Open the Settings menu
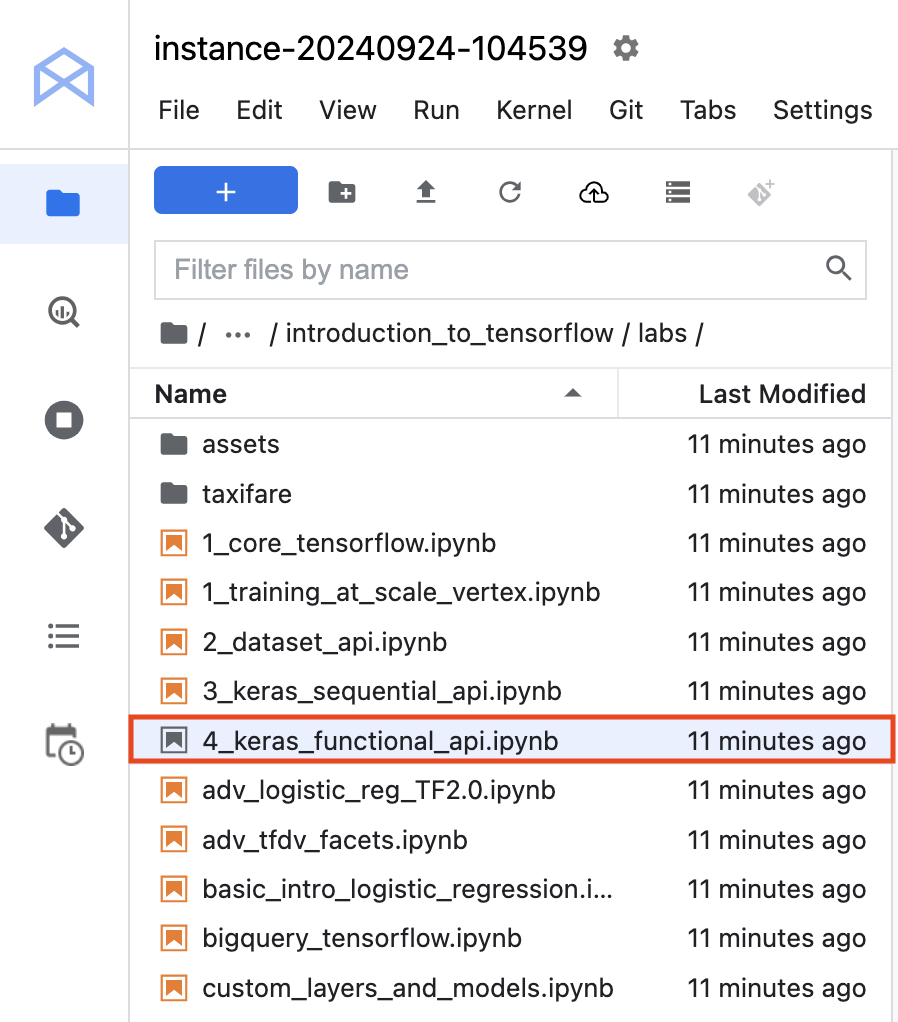The height and width of the screenshot is (1022, 898). coord(822,110)
